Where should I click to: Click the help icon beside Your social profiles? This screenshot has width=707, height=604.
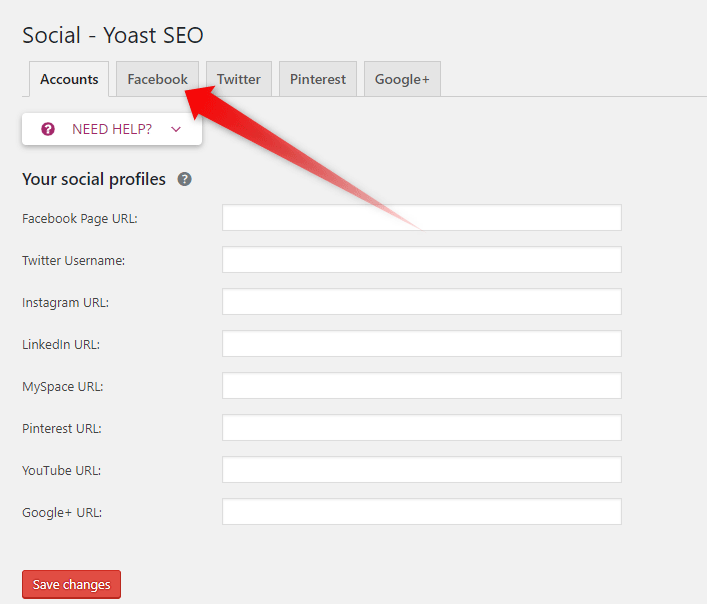184,180
